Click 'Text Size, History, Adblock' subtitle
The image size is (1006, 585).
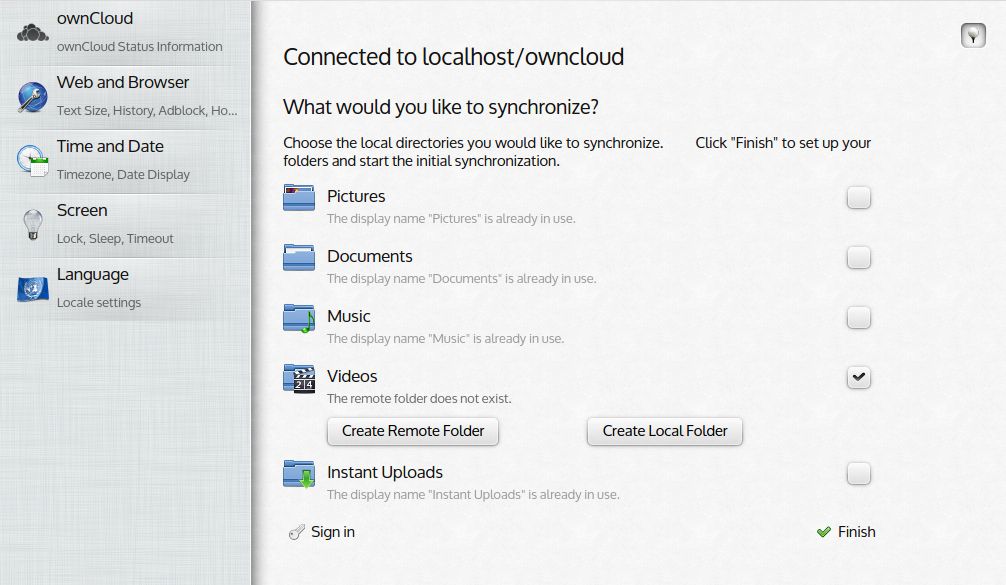point(147,110)
